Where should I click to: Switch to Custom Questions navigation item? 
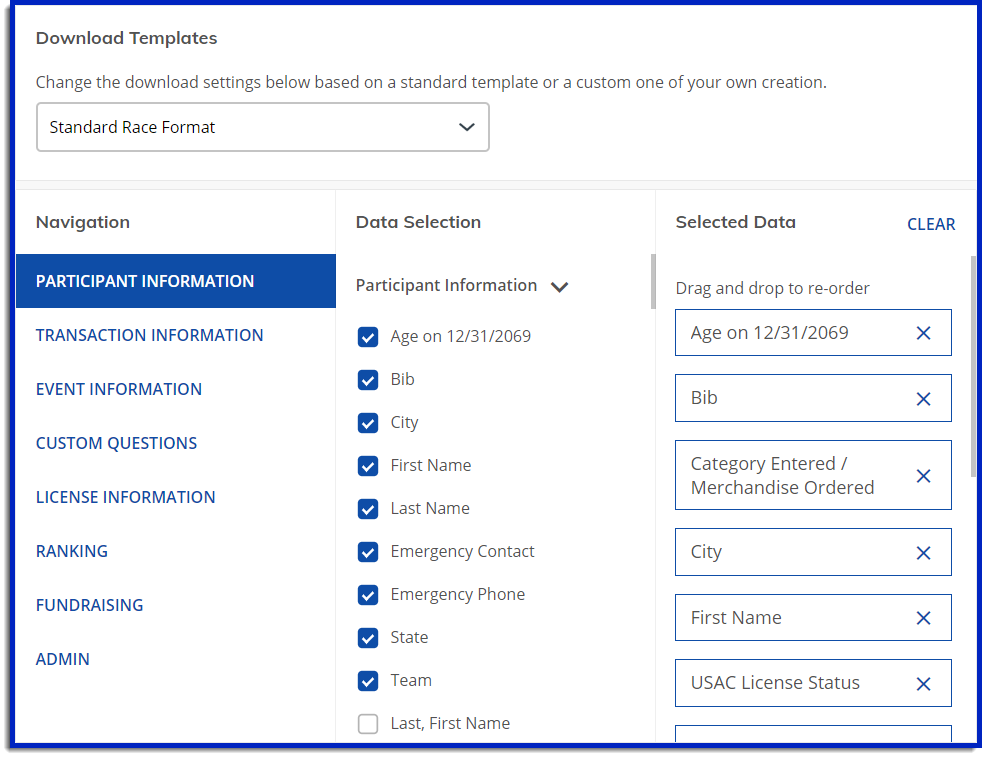pyautogui.click(x=116, y=443)
